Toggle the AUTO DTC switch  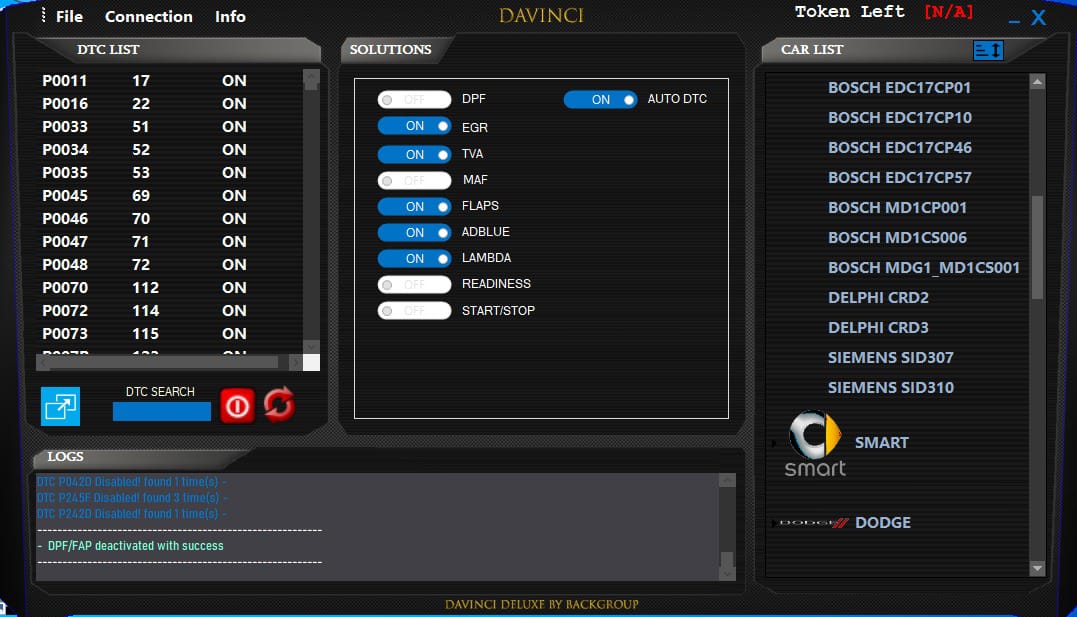click(600, 100)
